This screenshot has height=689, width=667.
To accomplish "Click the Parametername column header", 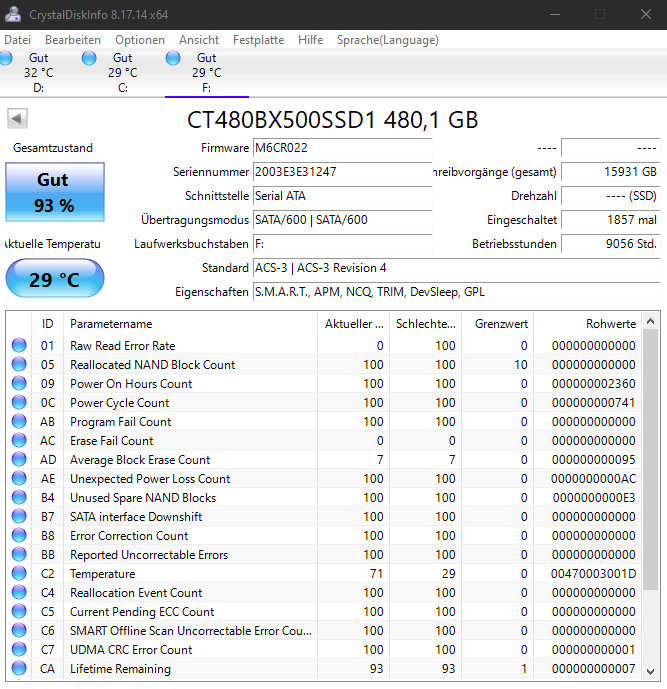I will click(x=190, y=324).
